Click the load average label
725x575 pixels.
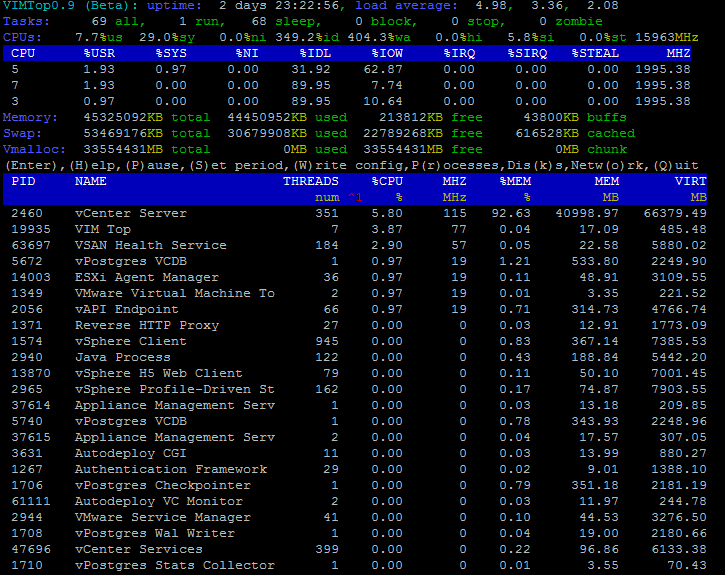click(x=406, y=6)
